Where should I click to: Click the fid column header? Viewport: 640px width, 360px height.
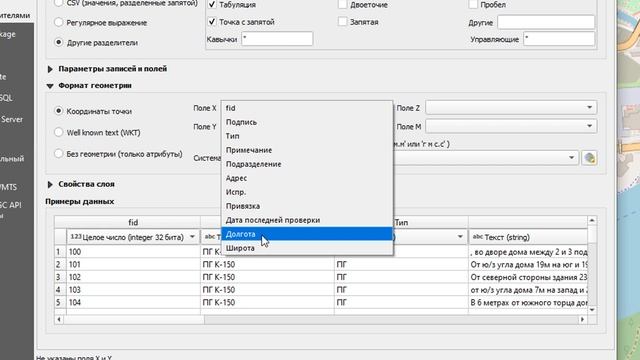(x=133, y=222)
